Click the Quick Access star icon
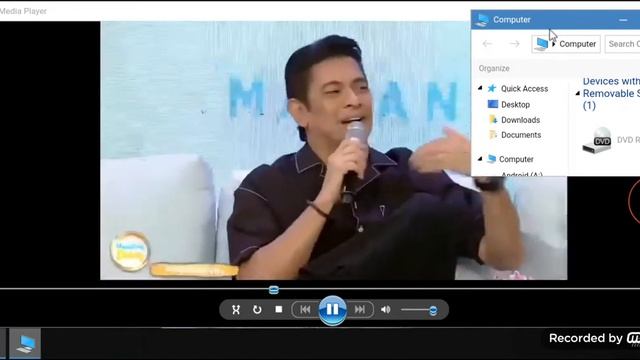This screenshot has height=360, width=640. 492,88
